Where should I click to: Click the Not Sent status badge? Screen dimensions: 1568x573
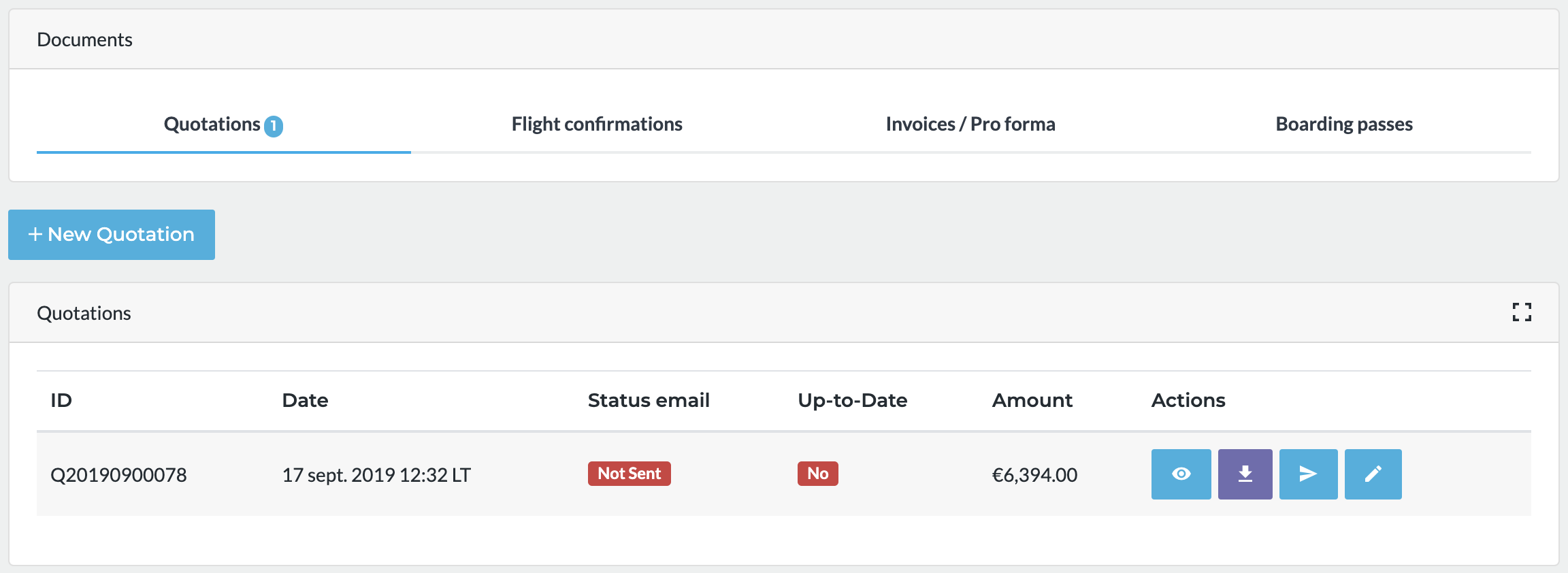pyautogui.click(x=630, y=474)
